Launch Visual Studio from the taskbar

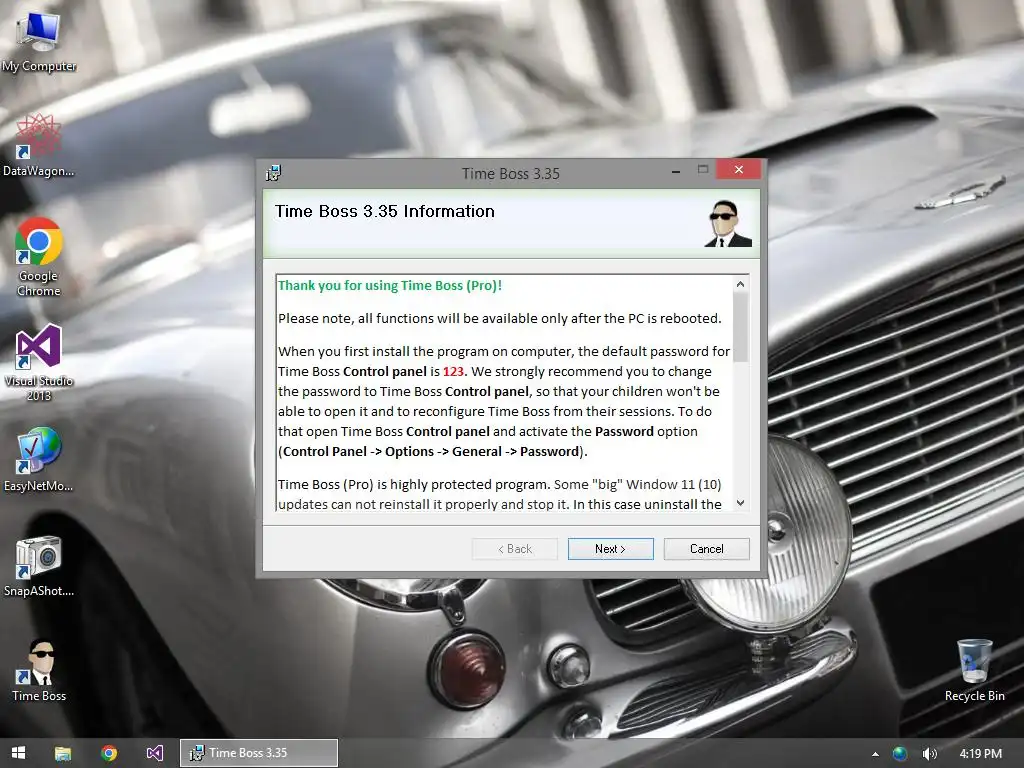pyautogui.click(x=155, y=753)
